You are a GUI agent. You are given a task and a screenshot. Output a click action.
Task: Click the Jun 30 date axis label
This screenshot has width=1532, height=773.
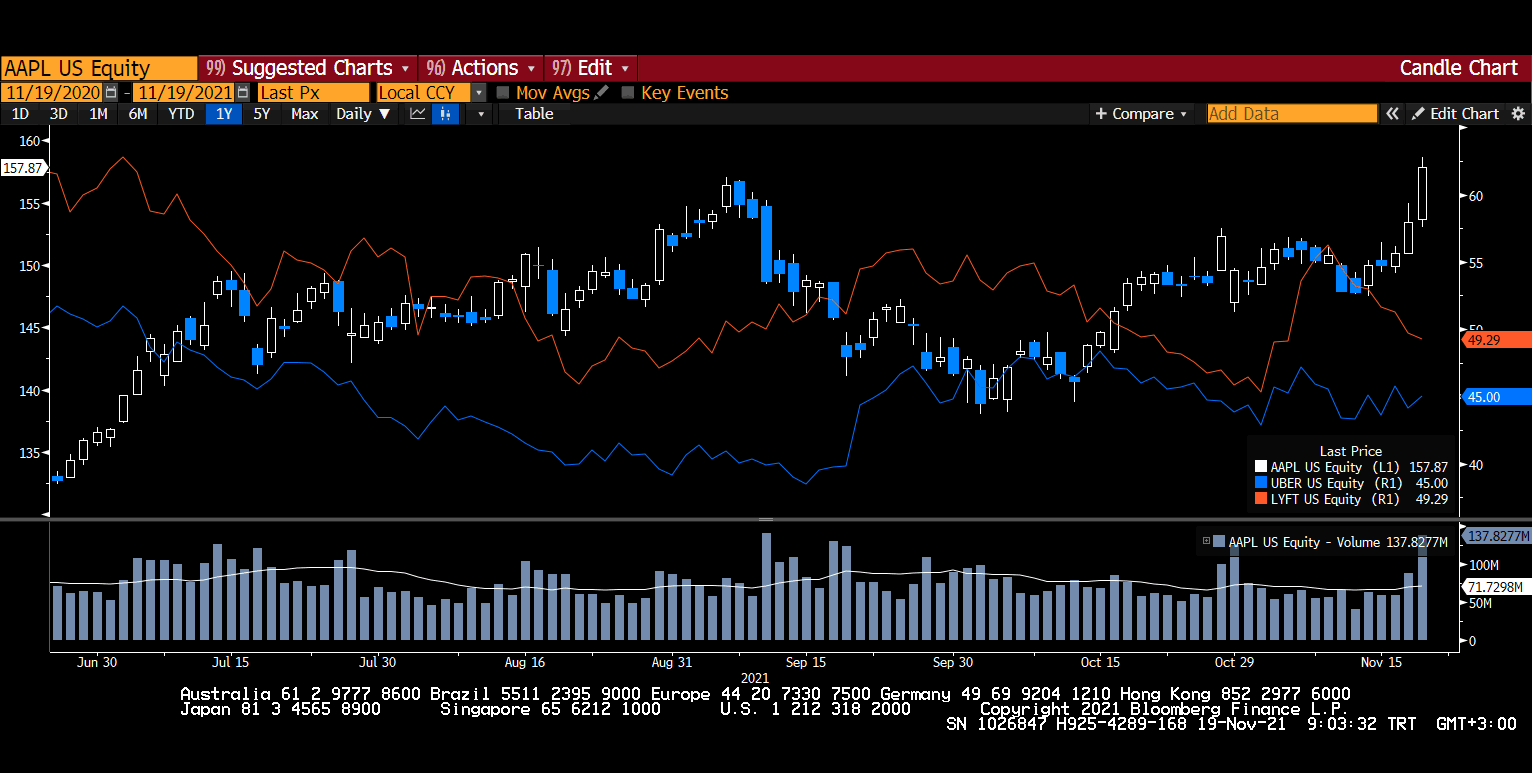click(96, 662)
